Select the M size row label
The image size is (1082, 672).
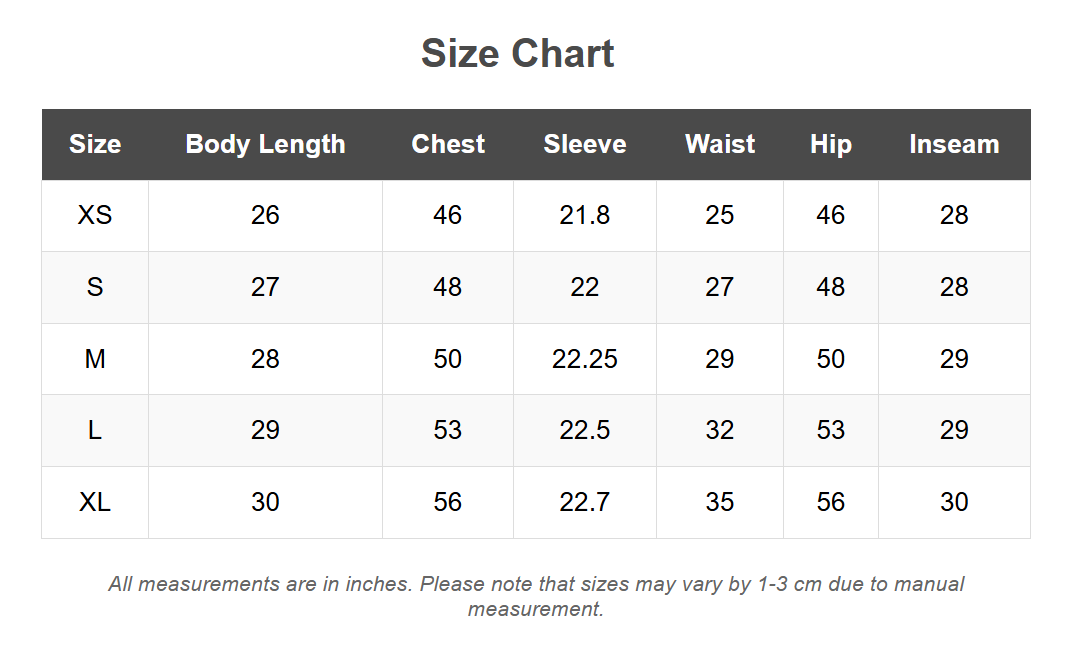tap(95, 359)
